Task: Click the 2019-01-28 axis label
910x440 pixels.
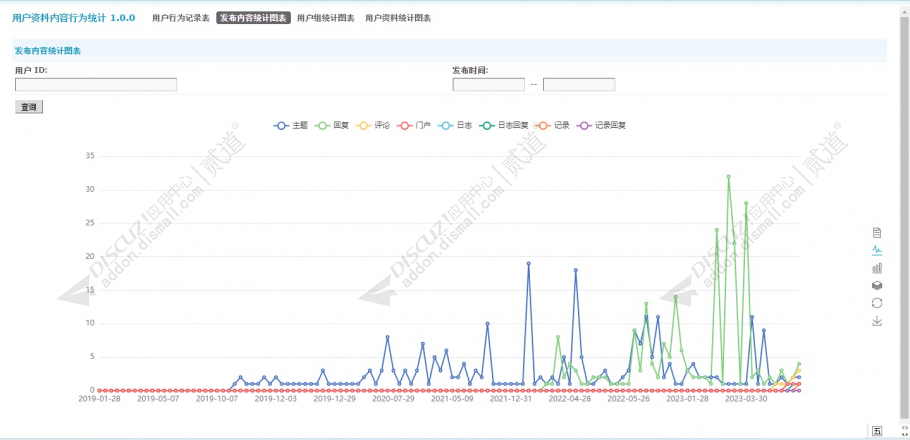Action: point(98,399)
